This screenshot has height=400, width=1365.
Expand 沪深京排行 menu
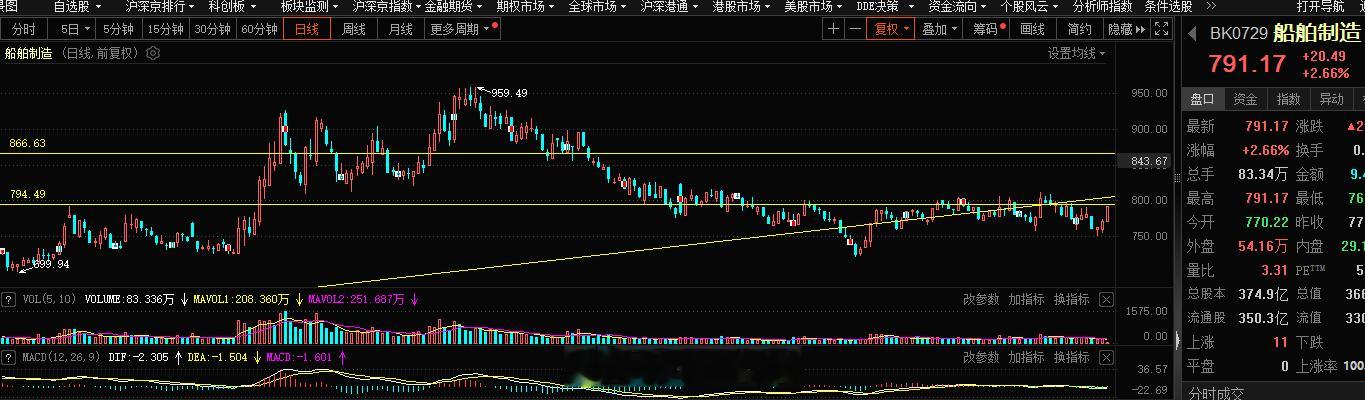(x=160, y=6)
